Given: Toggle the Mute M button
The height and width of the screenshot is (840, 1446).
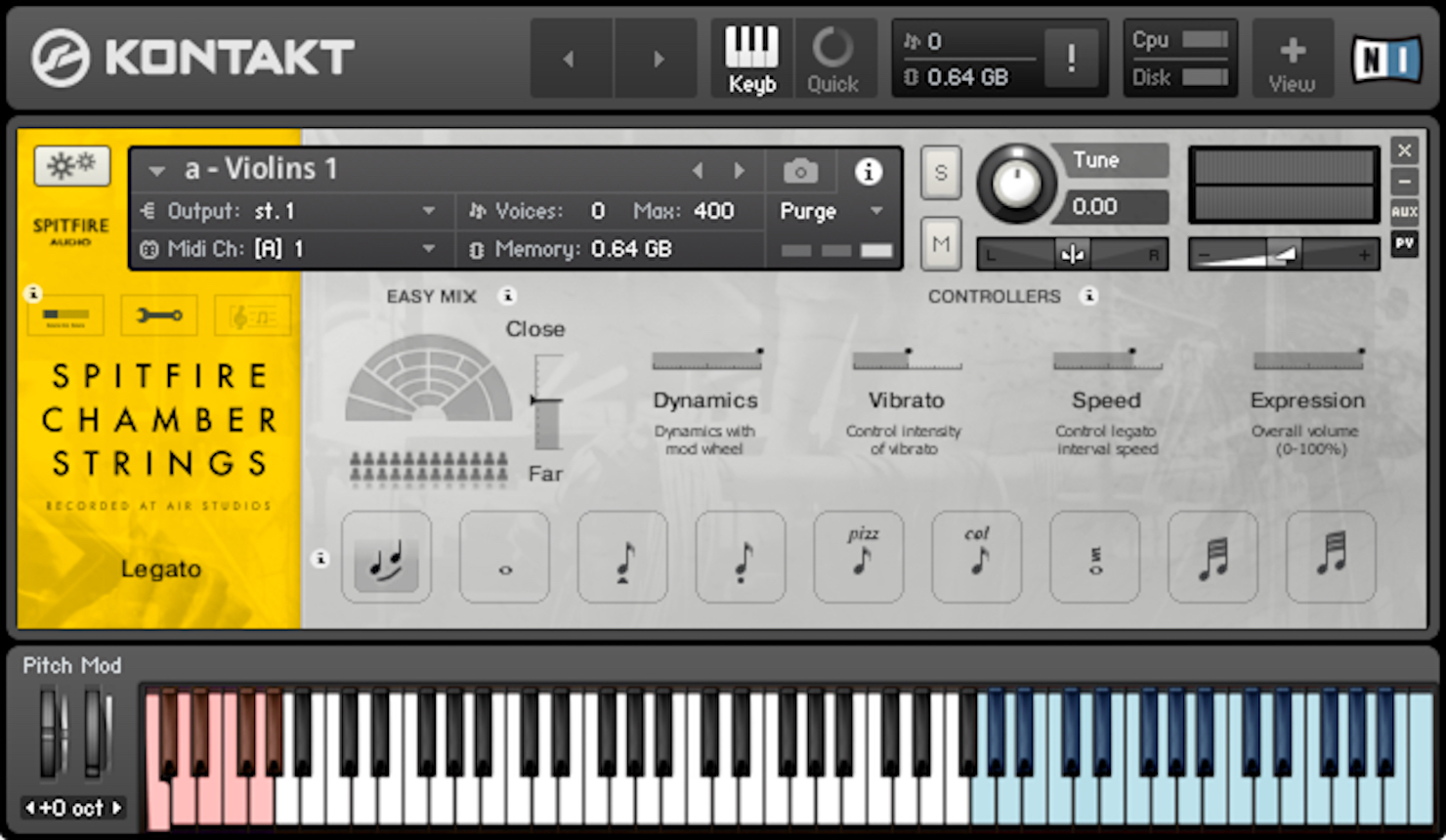Looking at the screenshot, I should click(941, 244).
